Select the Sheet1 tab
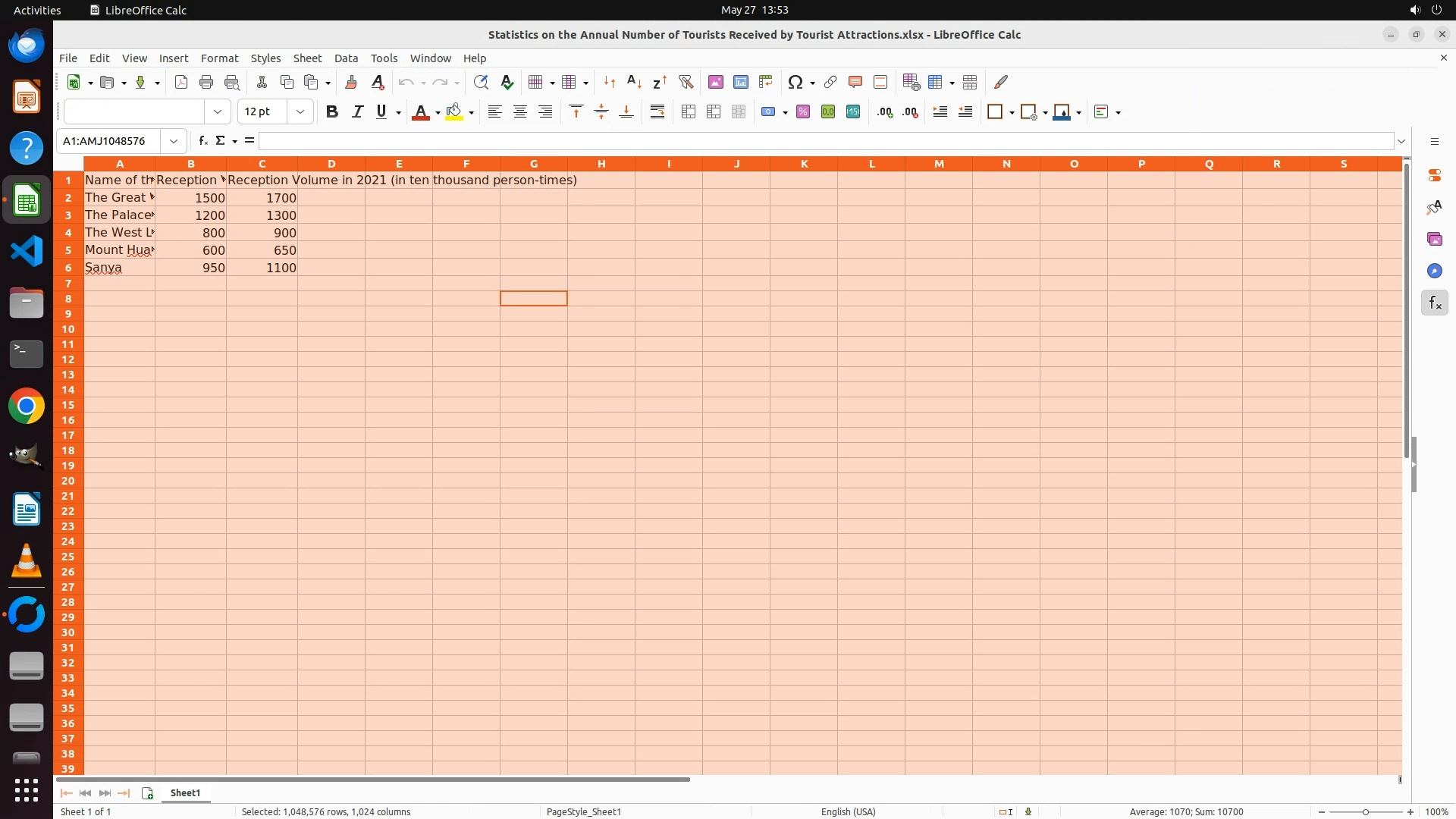Image resolution: width=1456 pixels, height=819 pixels. 185,792
